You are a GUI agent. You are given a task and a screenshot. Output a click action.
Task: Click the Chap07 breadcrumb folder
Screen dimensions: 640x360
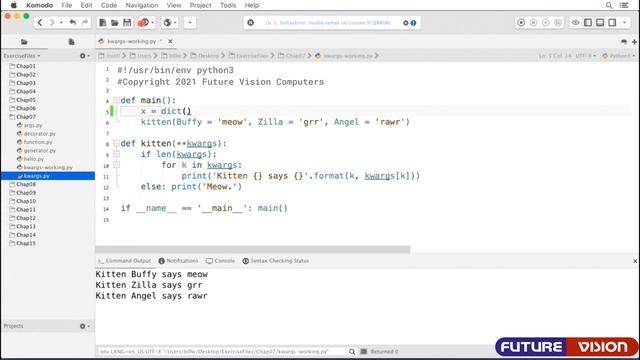(x=292, y=56)
